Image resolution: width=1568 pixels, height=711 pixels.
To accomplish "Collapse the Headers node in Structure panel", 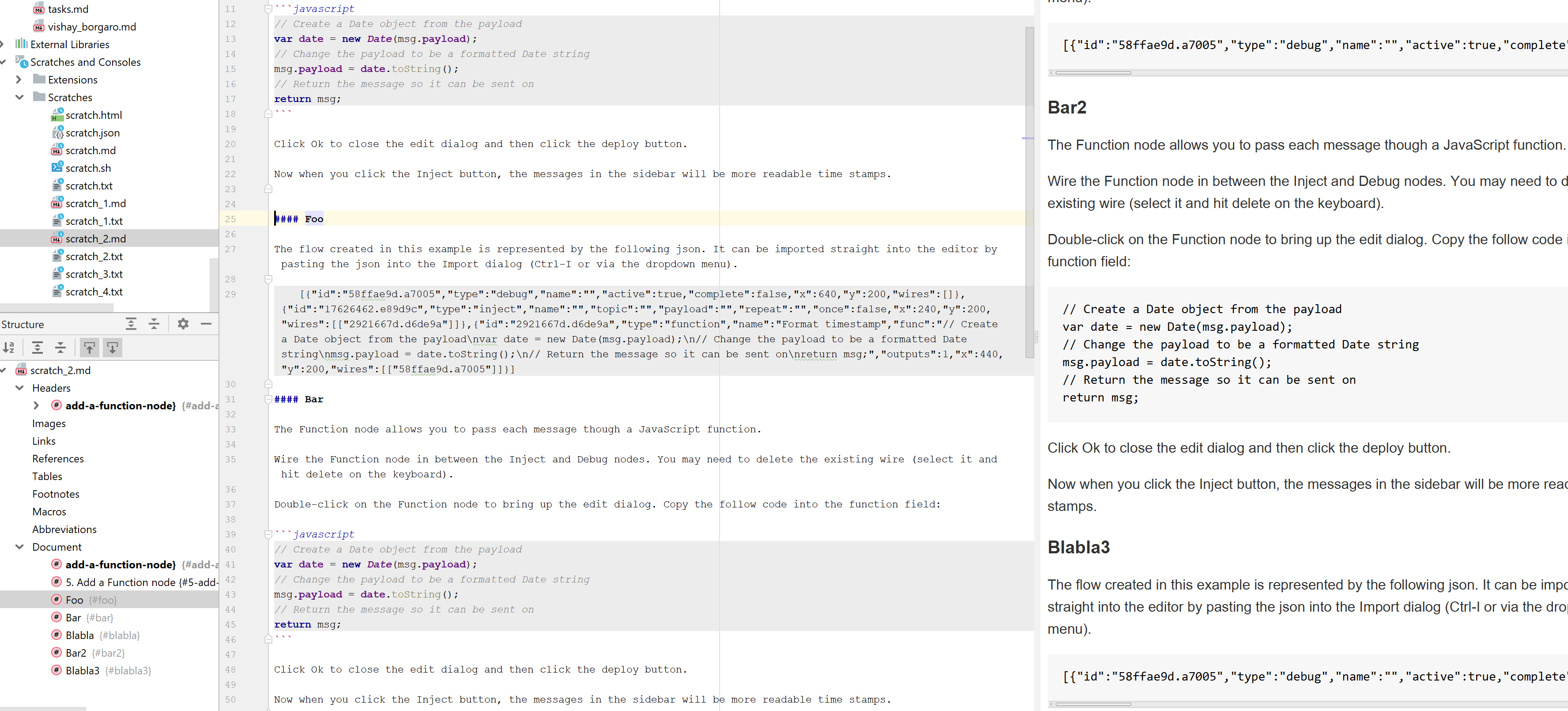I will pyautogui.click(x=19, y=388).
